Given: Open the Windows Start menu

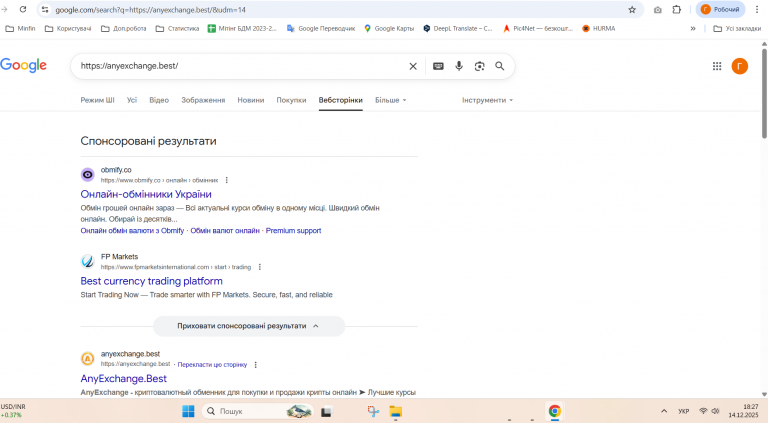Looking at the screenshot, I should click(x=188, y=411).
